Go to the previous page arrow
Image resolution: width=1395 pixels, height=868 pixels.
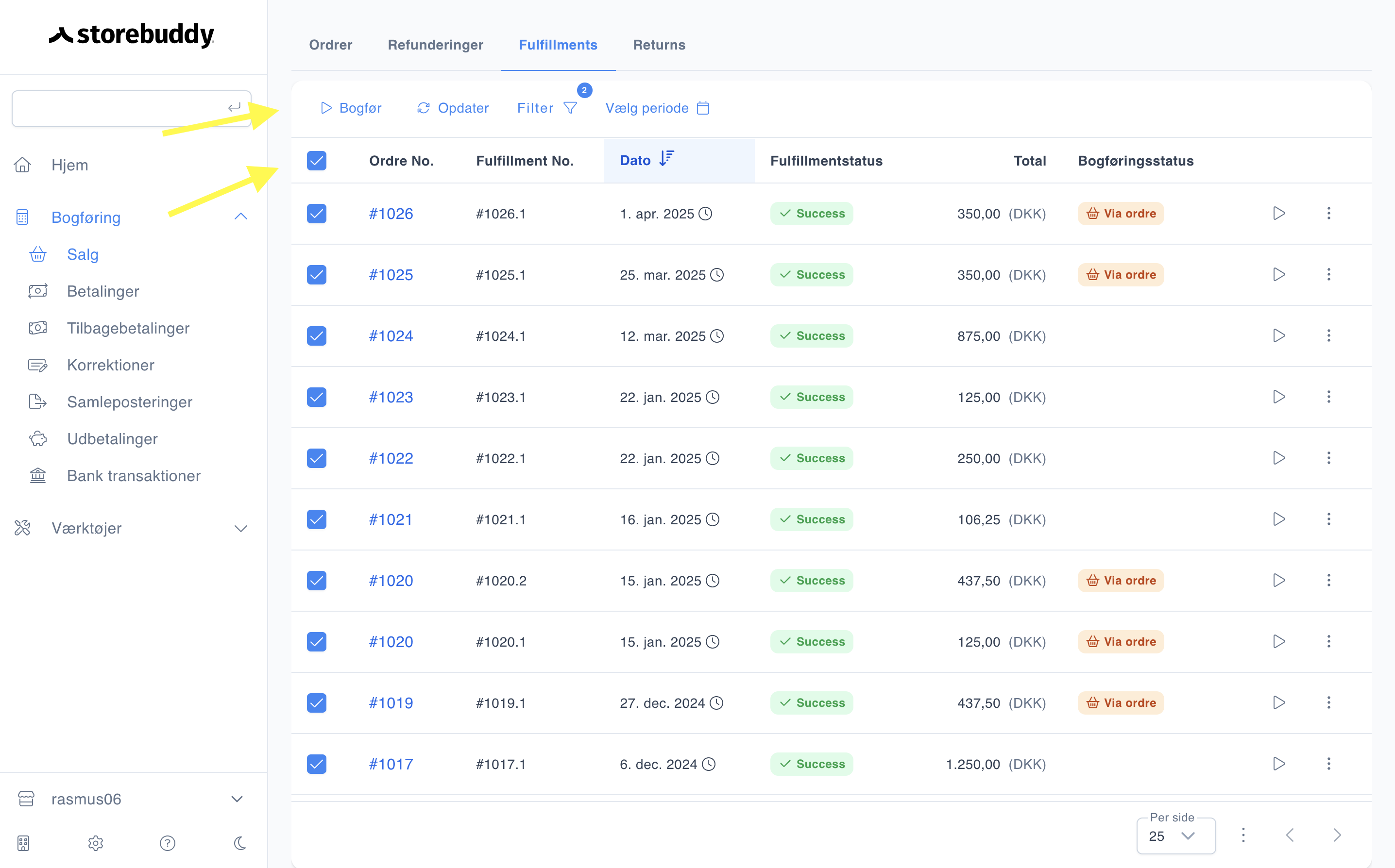pos(1289,835)
